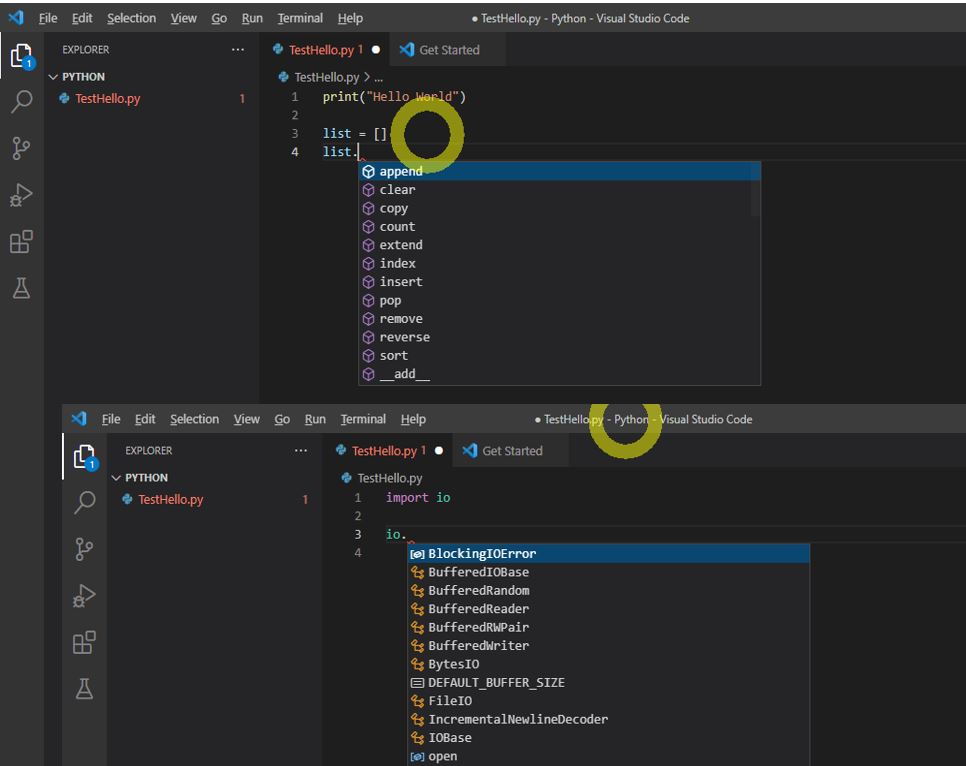Choose 'IncrementalNewlineDecoder' from the io suggestions
Image resolution: width=966 pixels, height=766 pixels.
click(x=609, y=720)
